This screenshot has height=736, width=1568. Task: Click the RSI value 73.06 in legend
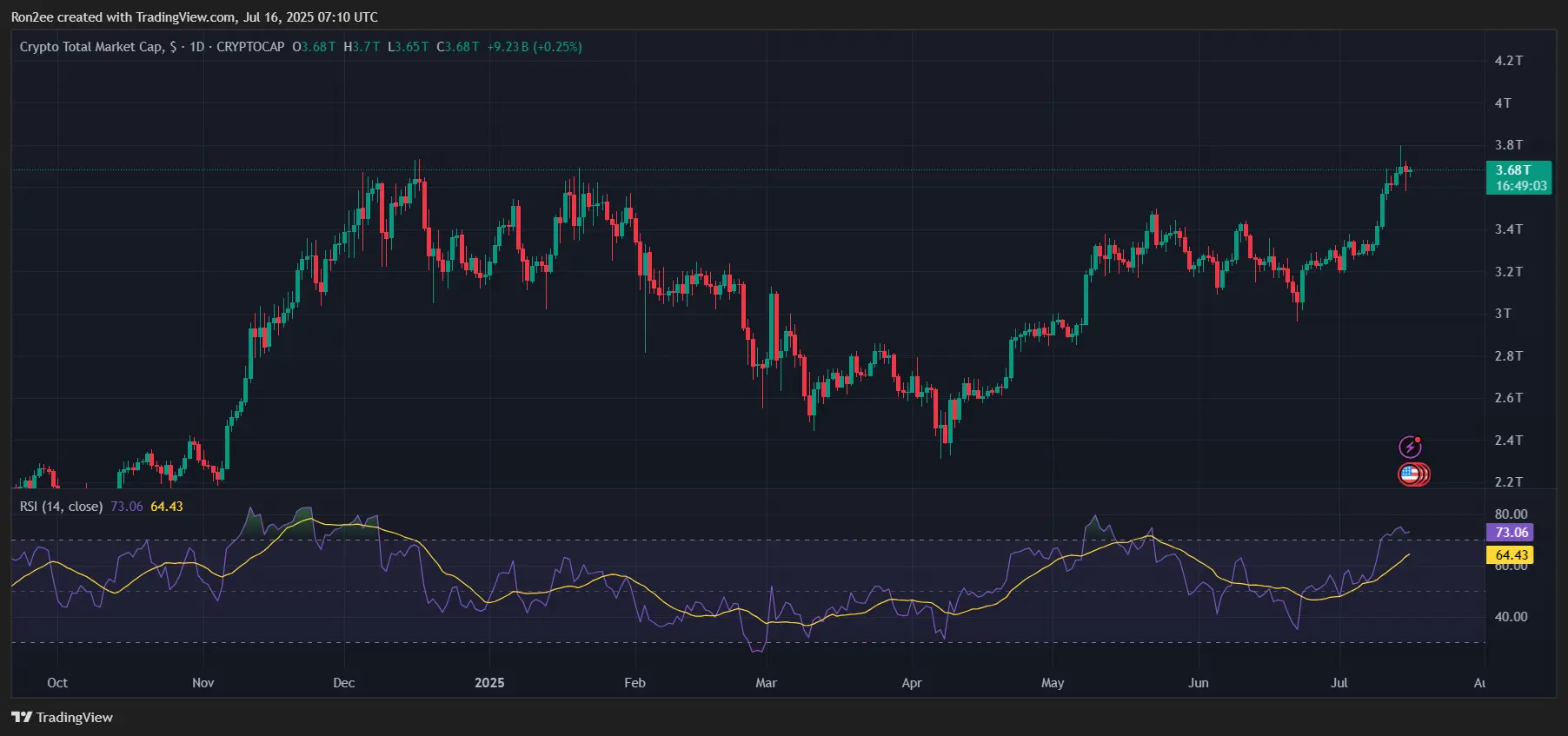(x=127, y=507)
